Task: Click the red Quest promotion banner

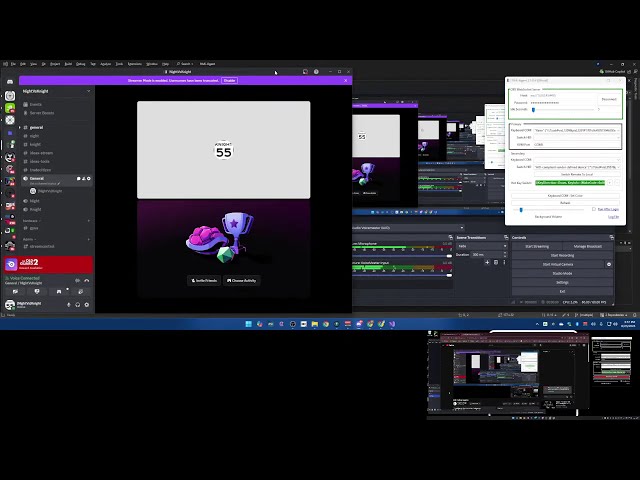Action: tap(48, 264)
